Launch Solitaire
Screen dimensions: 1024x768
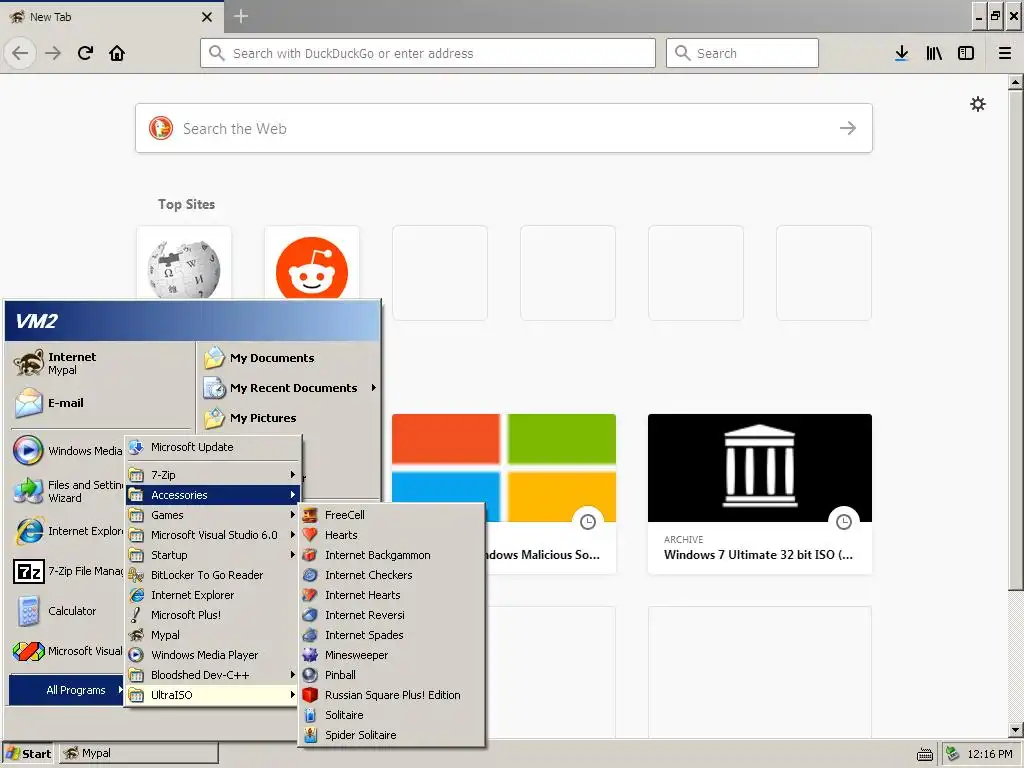[x=391, y=715]
